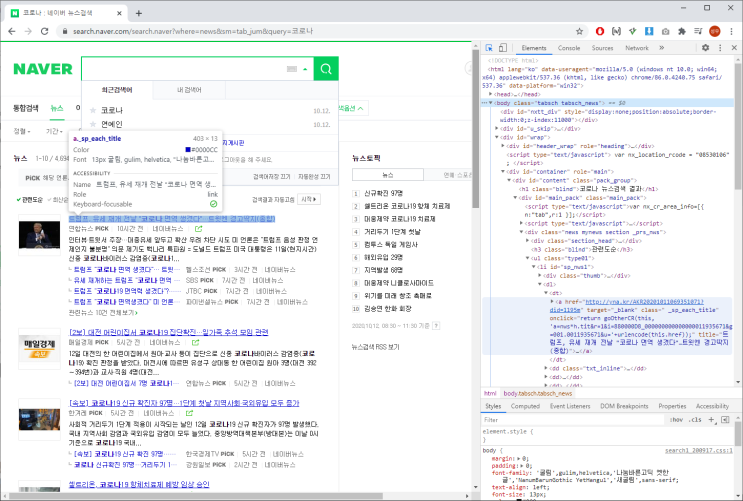Toggle the device toolbar in DevTools
The image size is (743, 501).
[503, 48]
